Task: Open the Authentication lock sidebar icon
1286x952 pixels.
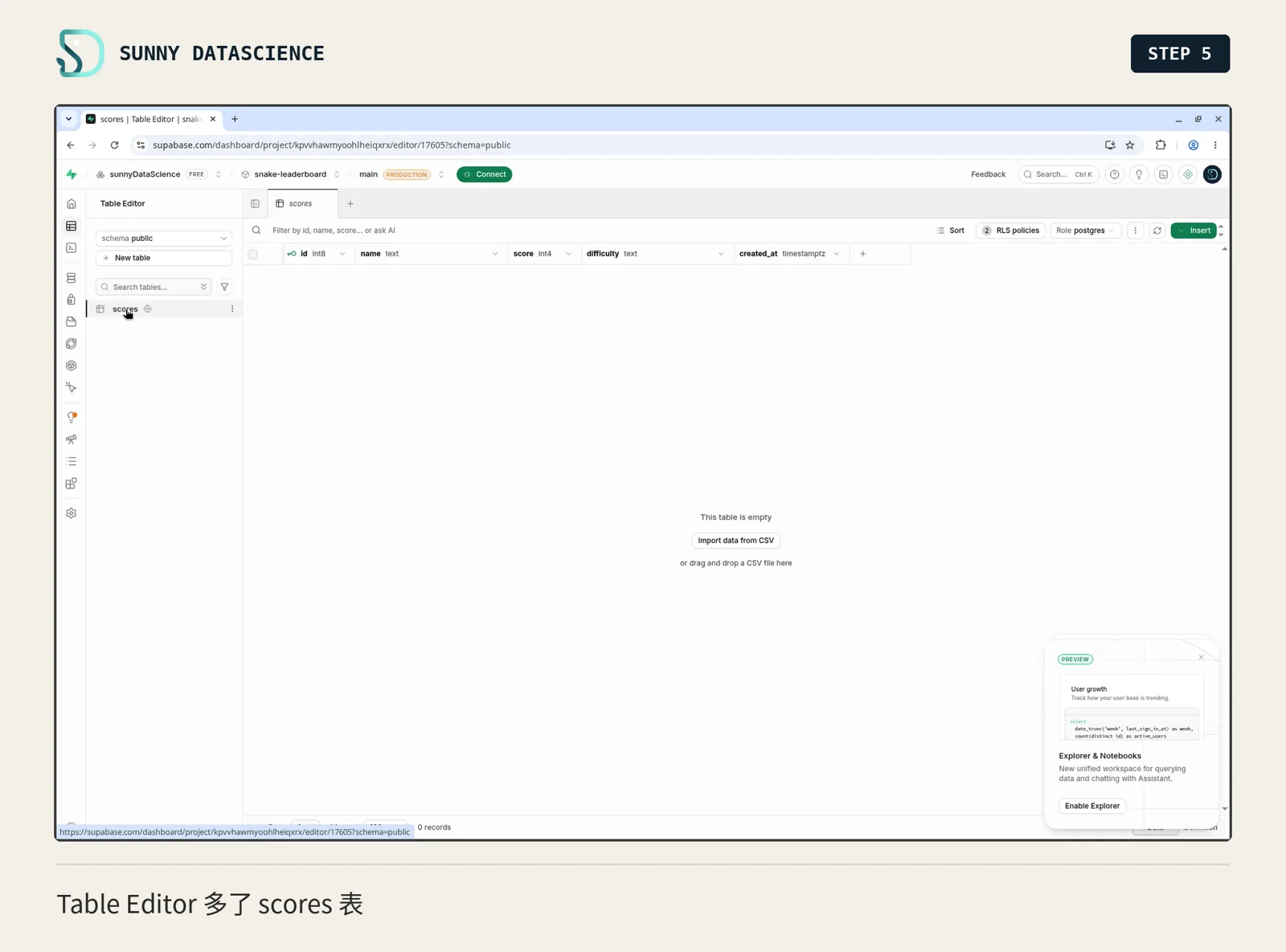Action: (x=71, y=300)
